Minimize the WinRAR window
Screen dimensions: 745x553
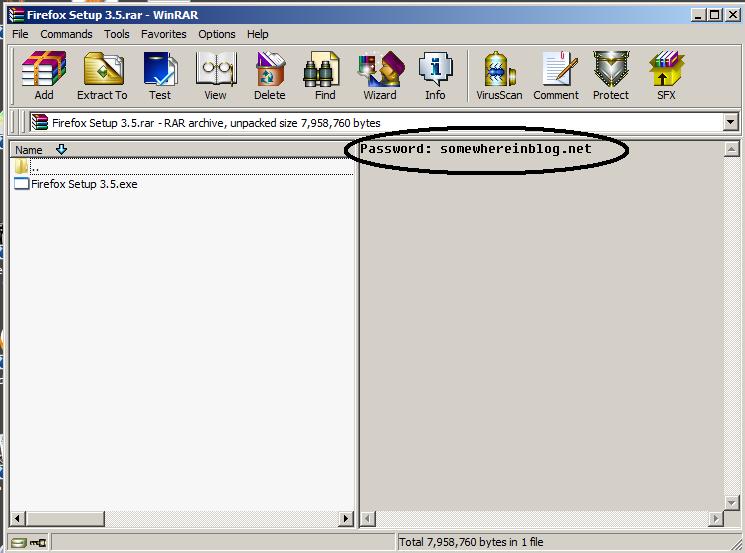[697, 15]
